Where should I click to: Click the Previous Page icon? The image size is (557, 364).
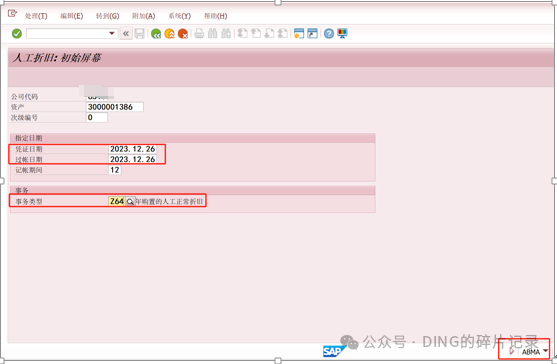[256, 34]
